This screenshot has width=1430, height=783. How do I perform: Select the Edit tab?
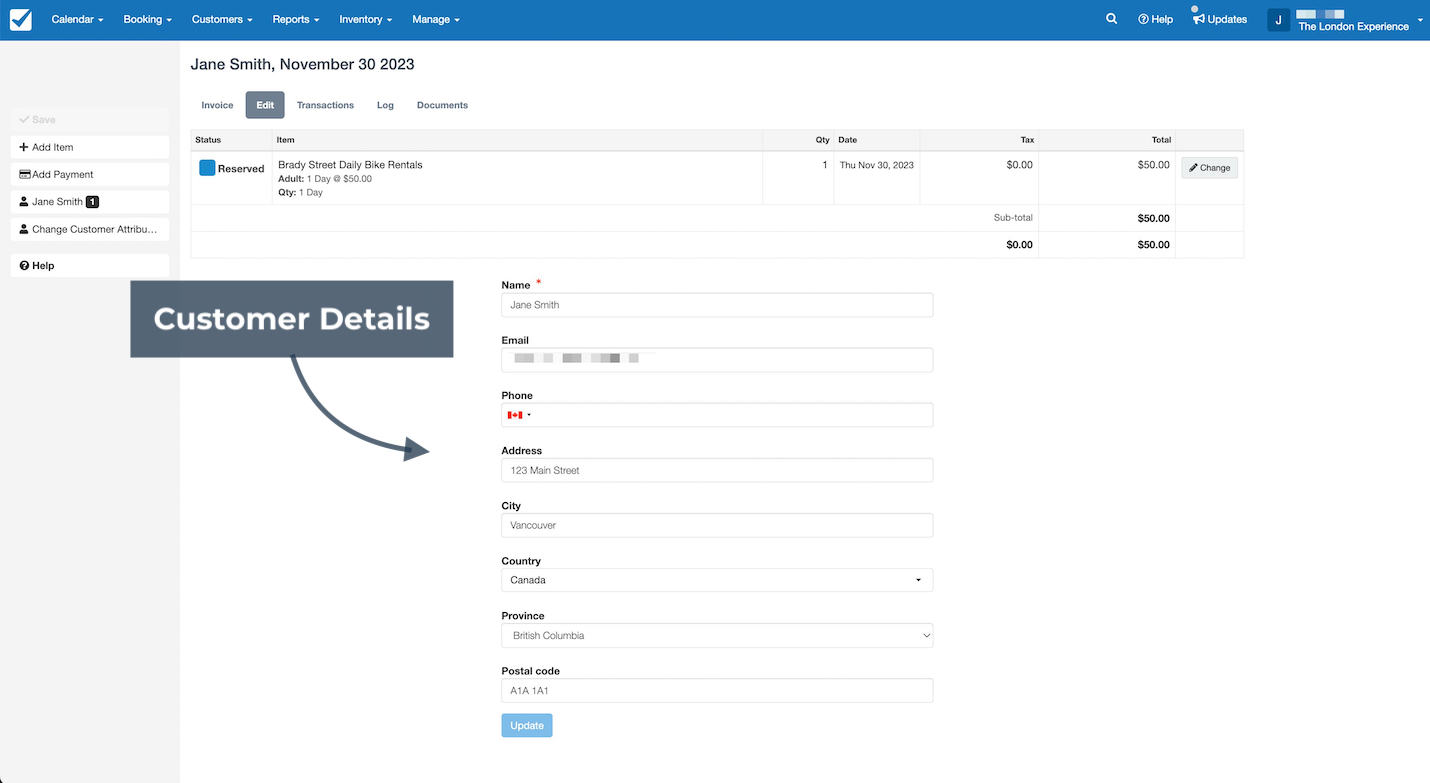[265, 105]
